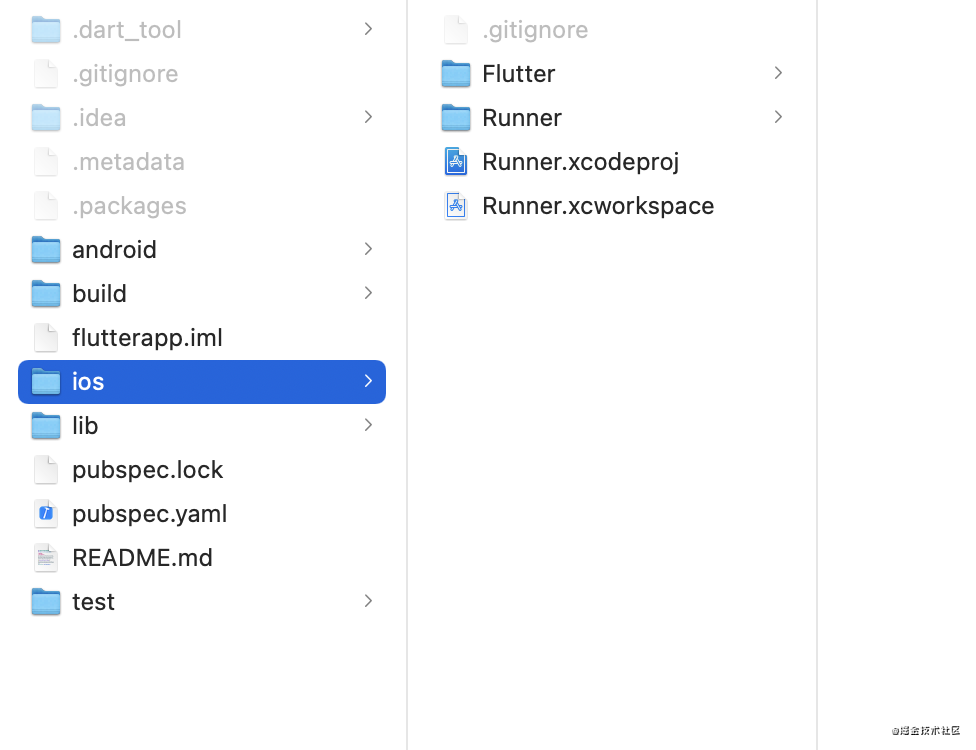Click the android folder icon
Viewport: 976px width, 750px height.
point(46,250)
